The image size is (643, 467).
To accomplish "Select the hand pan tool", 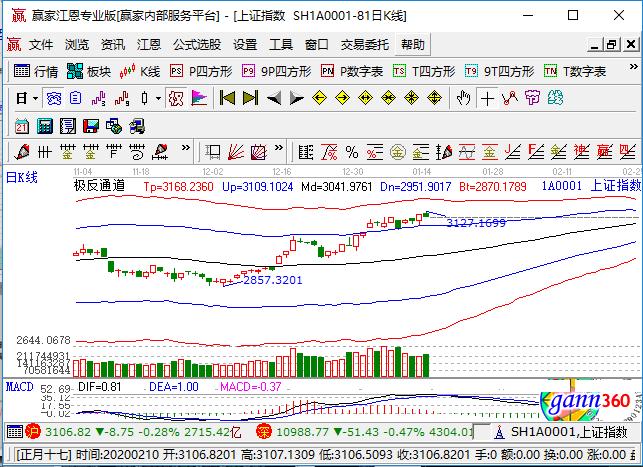I will coord(464,98).
